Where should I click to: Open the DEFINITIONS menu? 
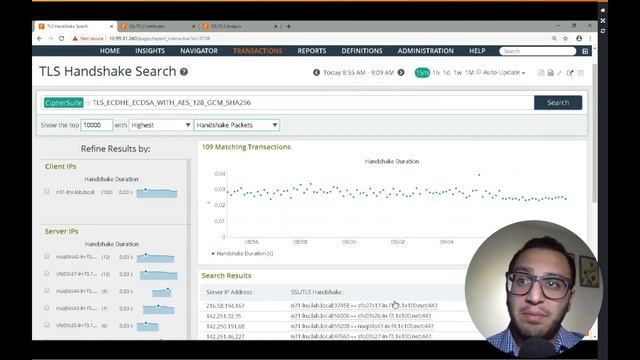pos(362,51)
